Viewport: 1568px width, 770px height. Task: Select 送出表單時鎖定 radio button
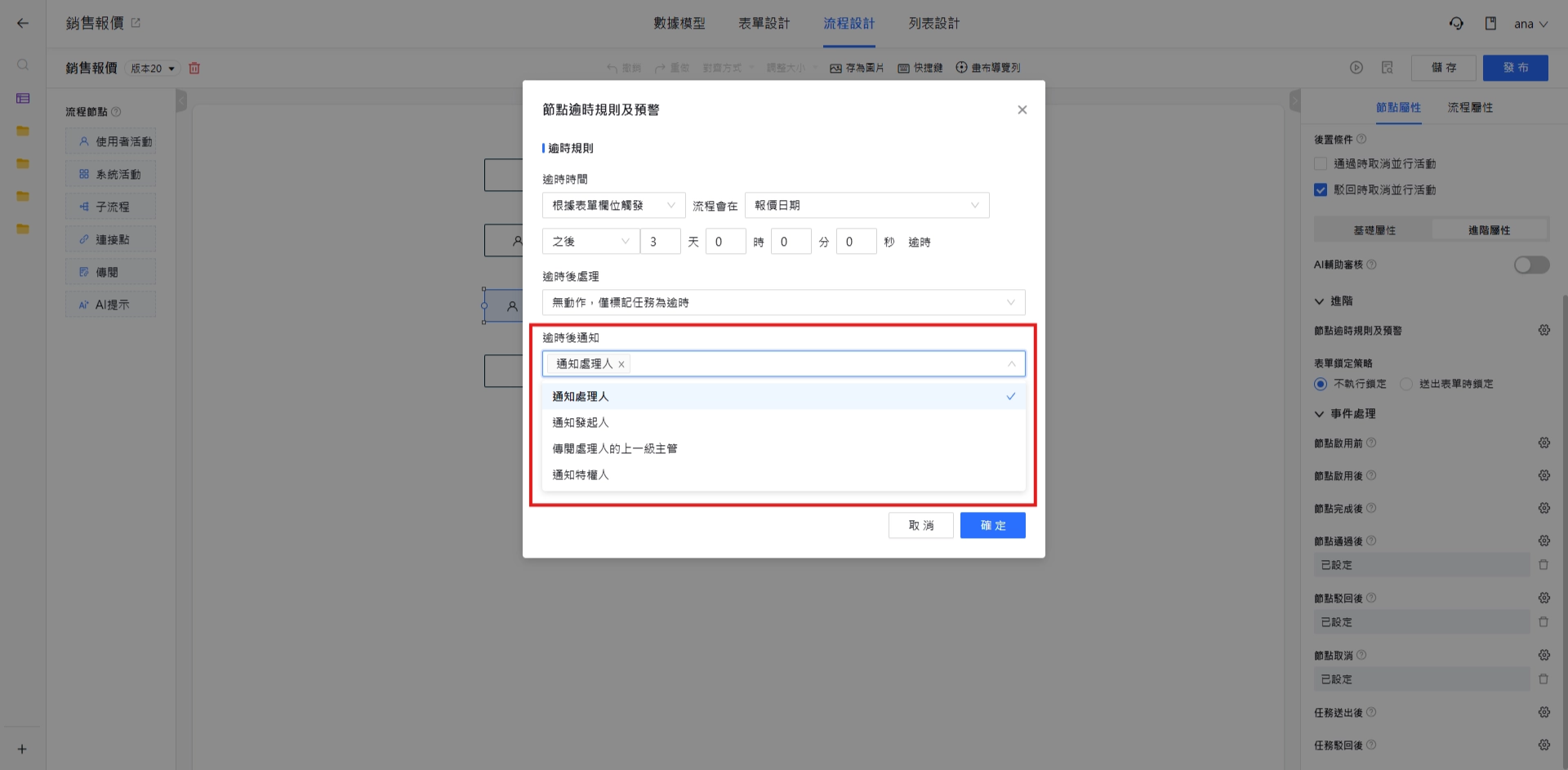1406,384
